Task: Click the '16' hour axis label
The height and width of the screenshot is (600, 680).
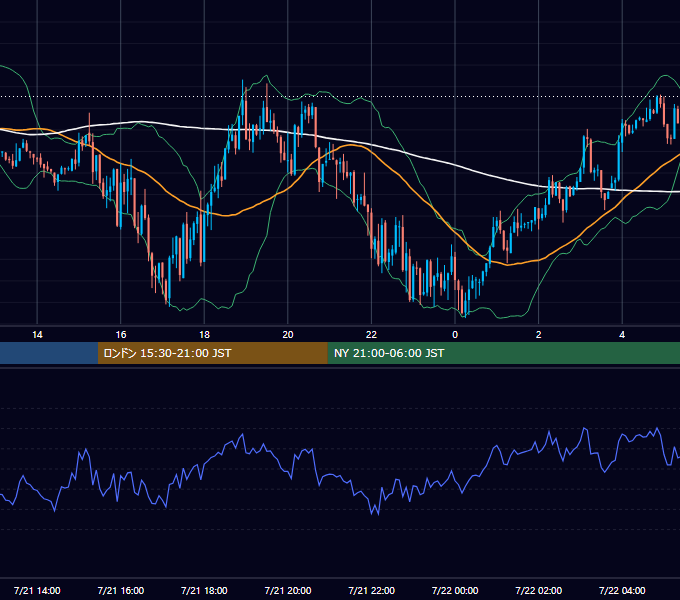Action: tap(121, 335)
